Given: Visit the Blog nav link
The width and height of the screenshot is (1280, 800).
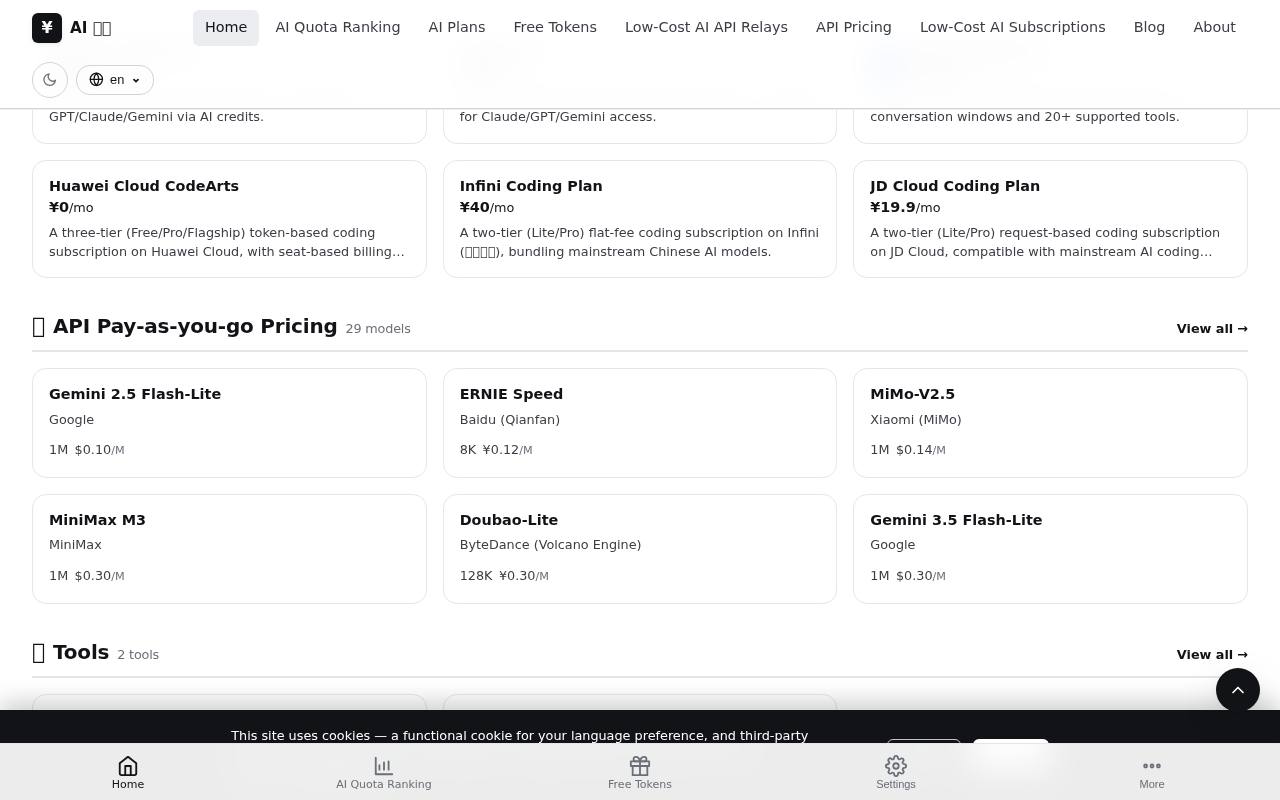Looking at the screenshot, I should [1149, 27].
